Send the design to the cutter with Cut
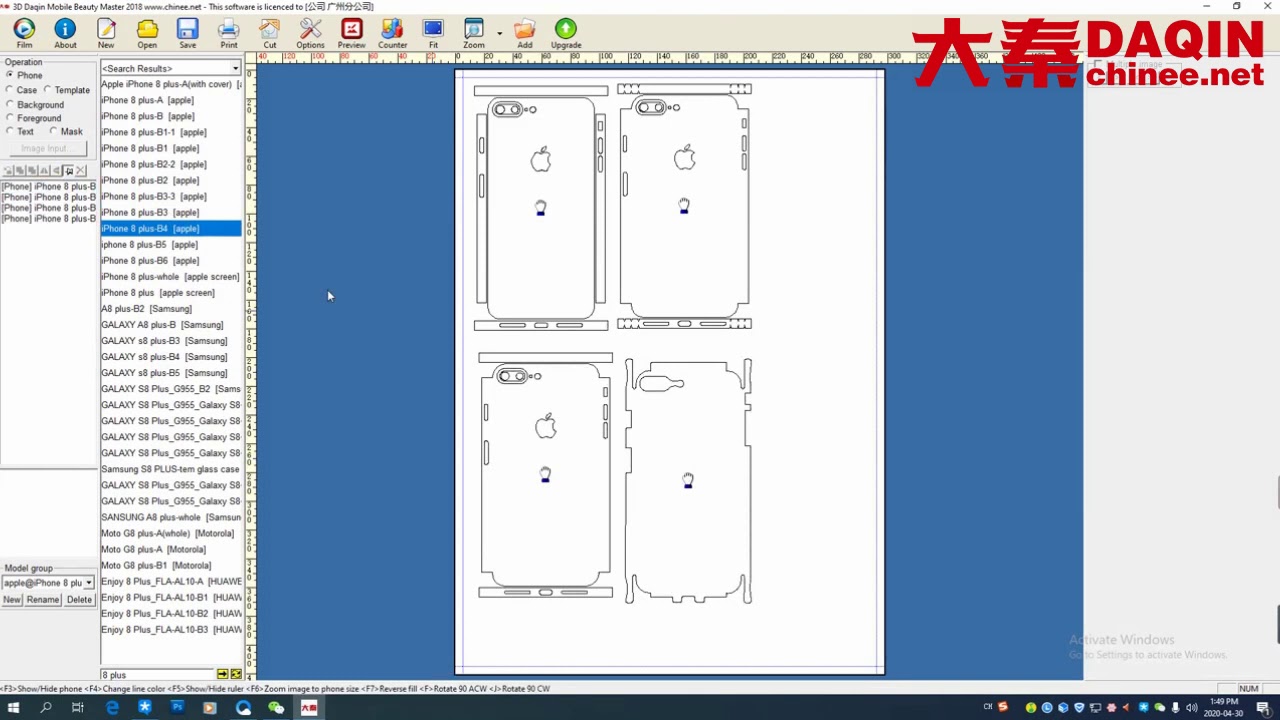Viewport: 1280px width, 720px height. tap(270, 33)
